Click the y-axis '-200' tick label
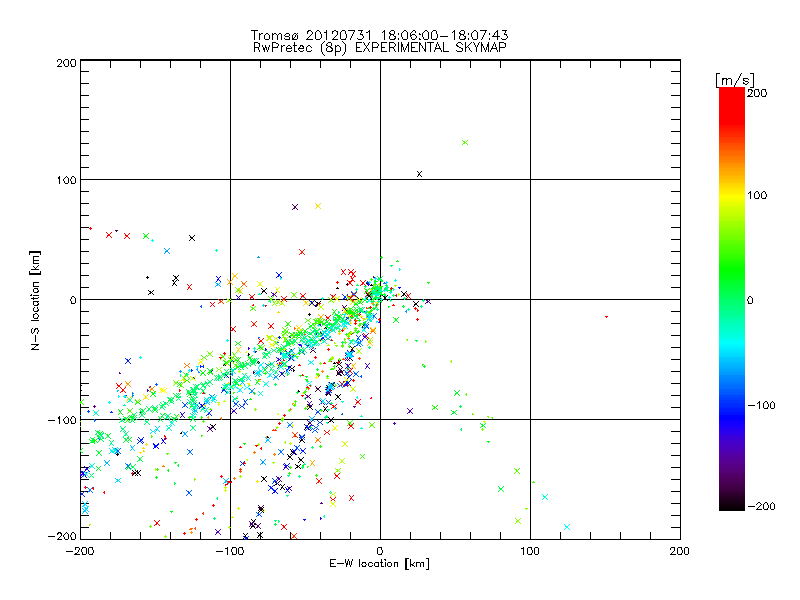Screen dimensions: 800x600 (62, 536)
